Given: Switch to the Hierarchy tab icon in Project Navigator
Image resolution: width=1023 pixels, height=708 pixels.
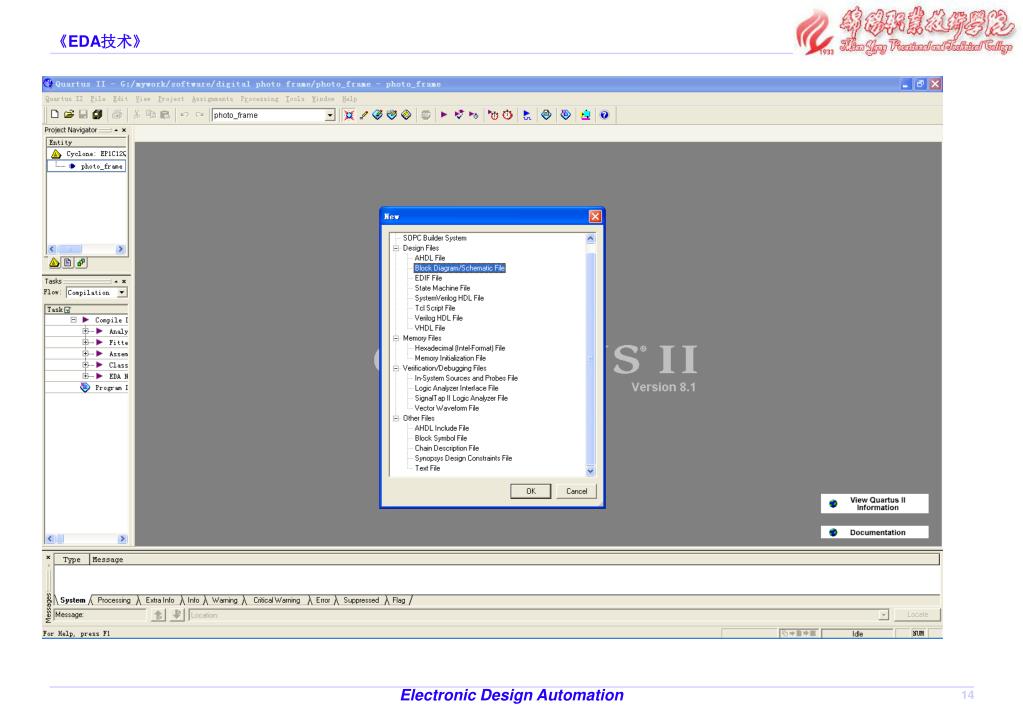Looking at the screenshot, I should coord(55,262).
